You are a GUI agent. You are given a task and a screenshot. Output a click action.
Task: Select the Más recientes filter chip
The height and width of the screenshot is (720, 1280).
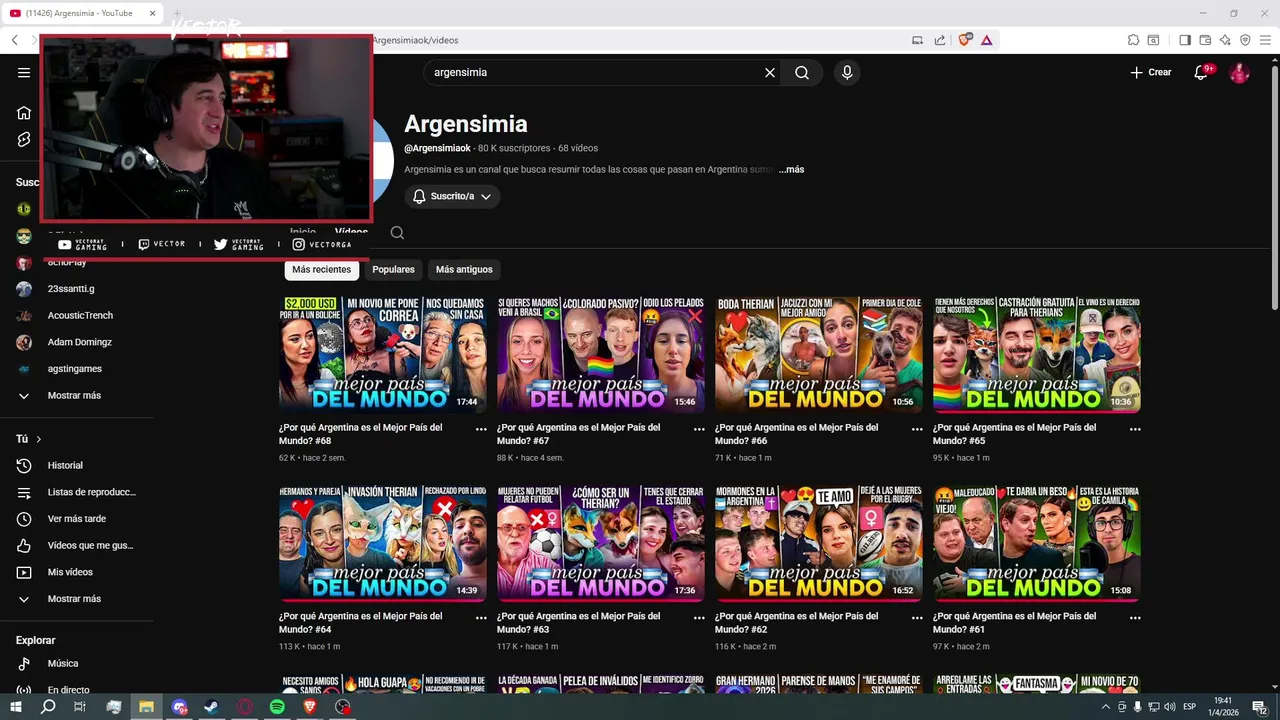(322, 270)
